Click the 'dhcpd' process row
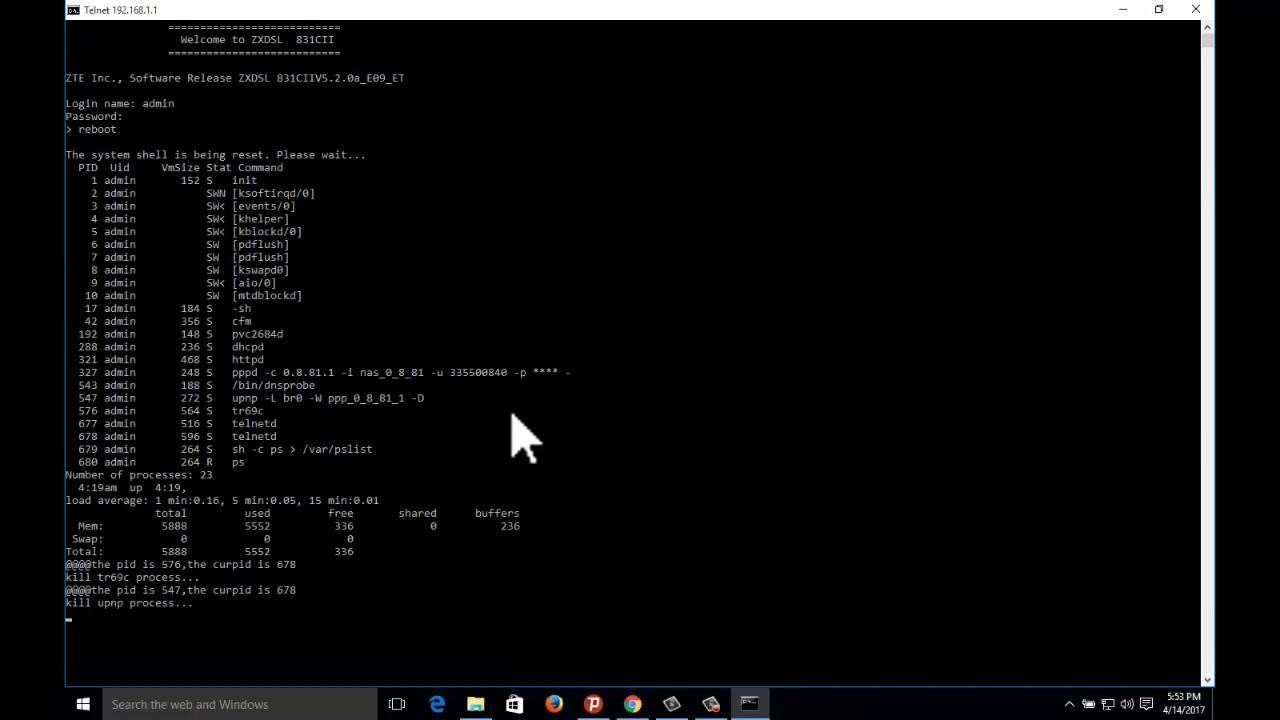The height and width of the screenshot is (720, 1280). [x=171, y=347]
